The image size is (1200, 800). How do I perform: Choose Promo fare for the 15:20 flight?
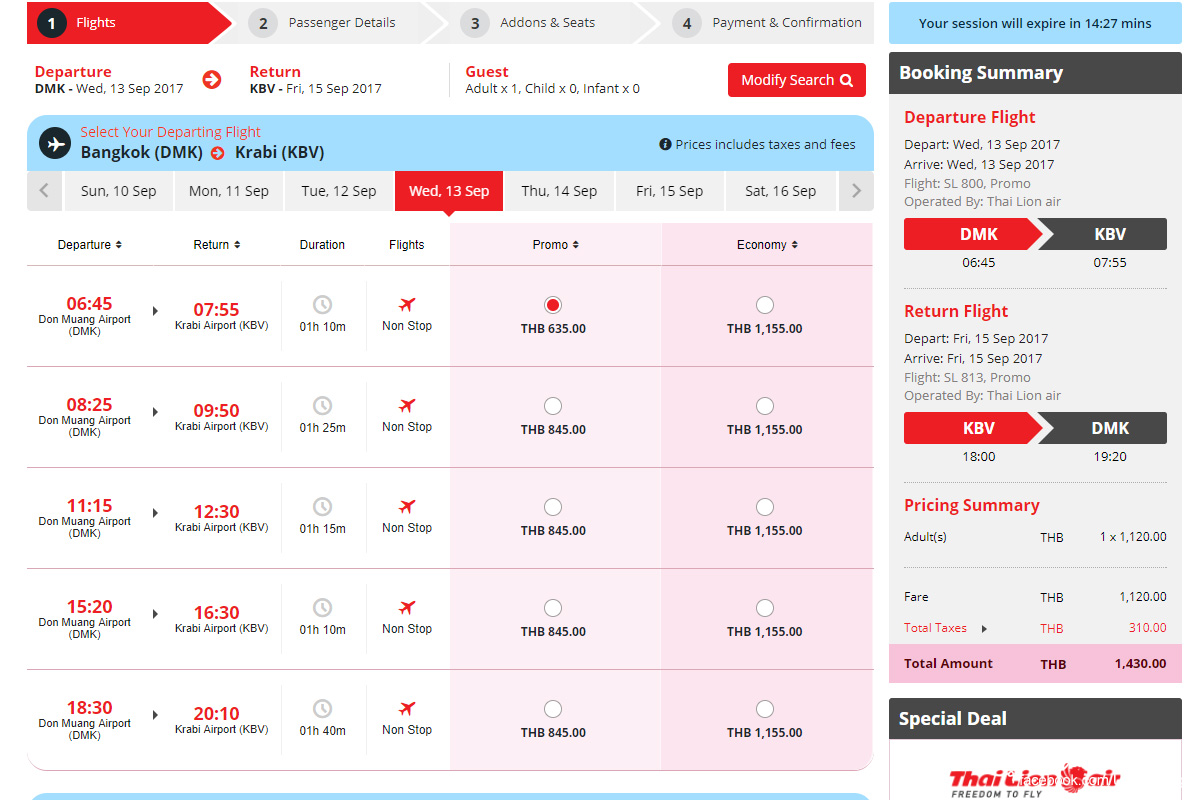(x=553, y=608)
